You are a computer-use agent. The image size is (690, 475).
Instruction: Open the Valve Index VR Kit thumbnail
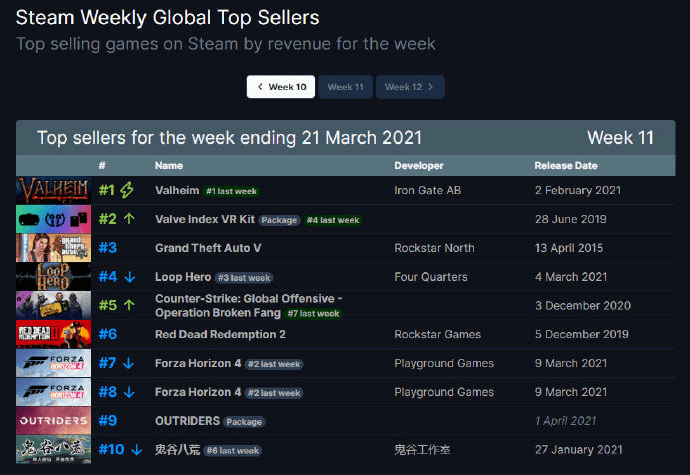pos(53,219)
